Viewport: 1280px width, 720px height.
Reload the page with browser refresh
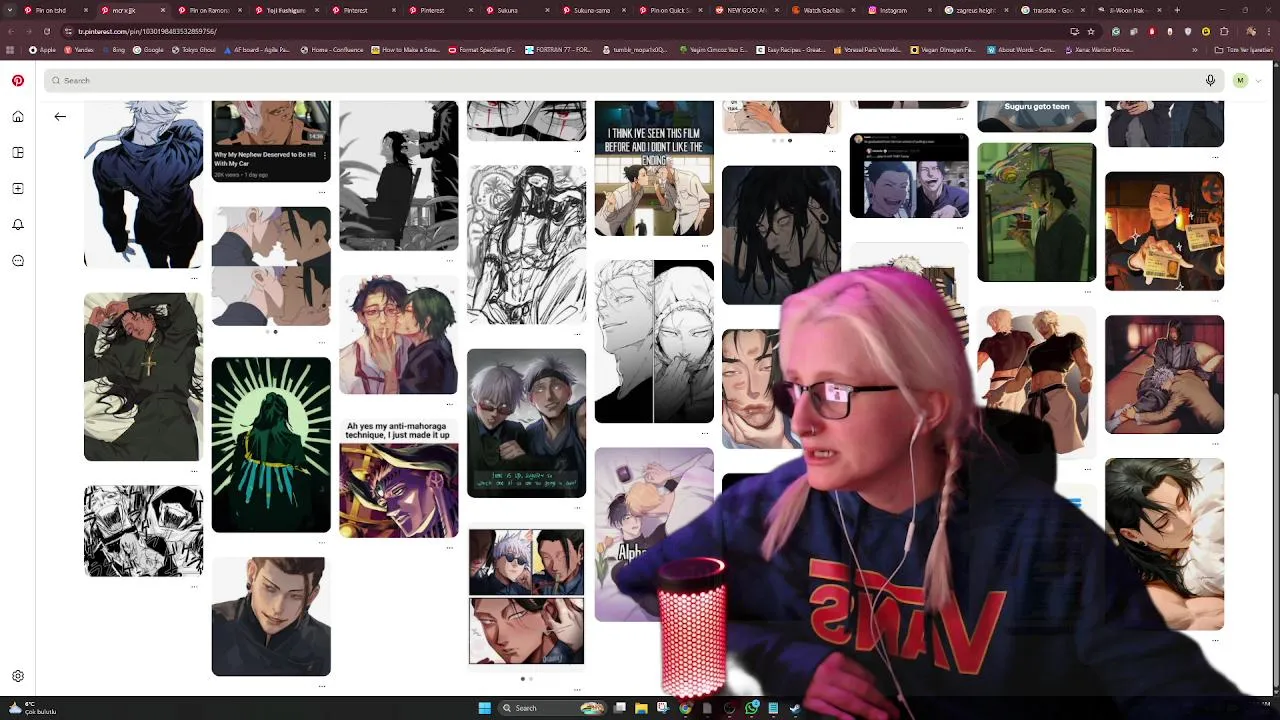tap(47, 31)
